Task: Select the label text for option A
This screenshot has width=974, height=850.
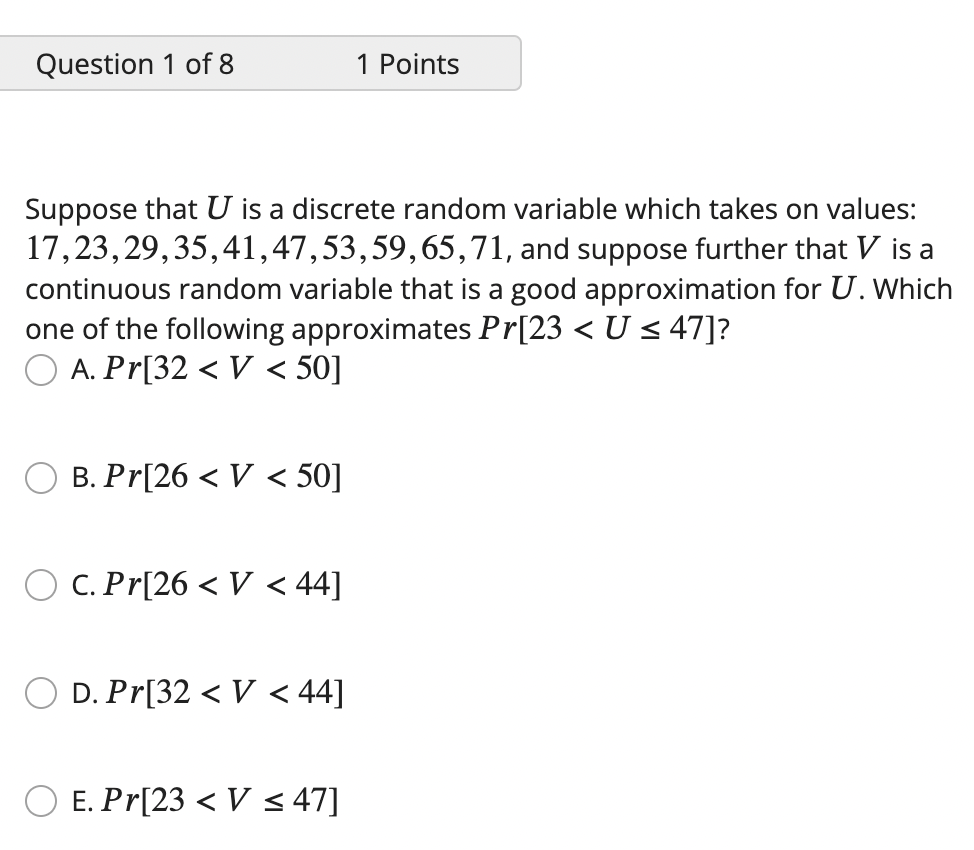Action: coord(205,370)
